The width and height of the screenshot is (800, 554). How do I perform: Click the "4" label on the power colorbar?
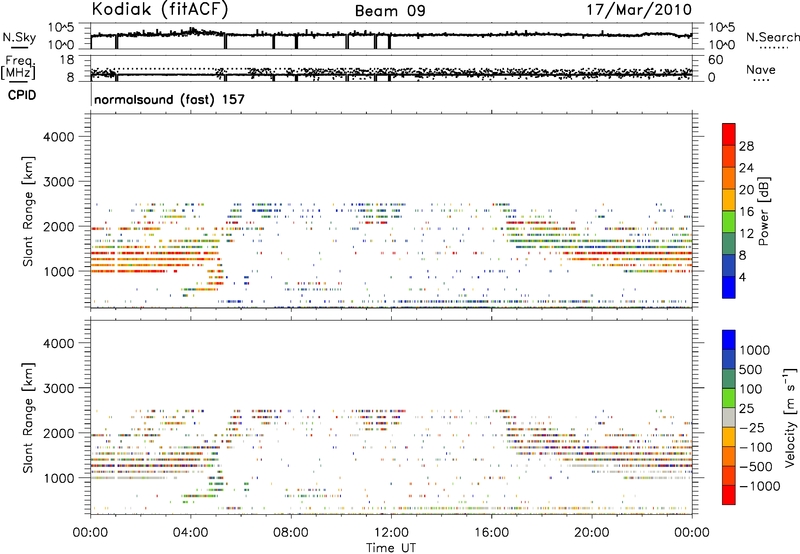(x=742, y=277)
